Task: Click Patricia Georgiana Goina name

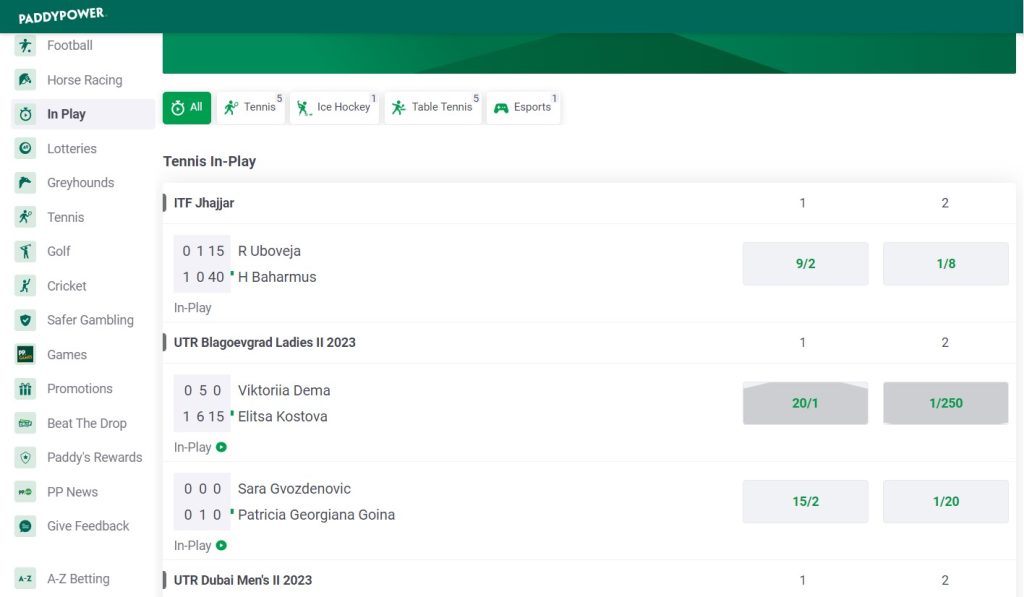Action: point(316,515)
